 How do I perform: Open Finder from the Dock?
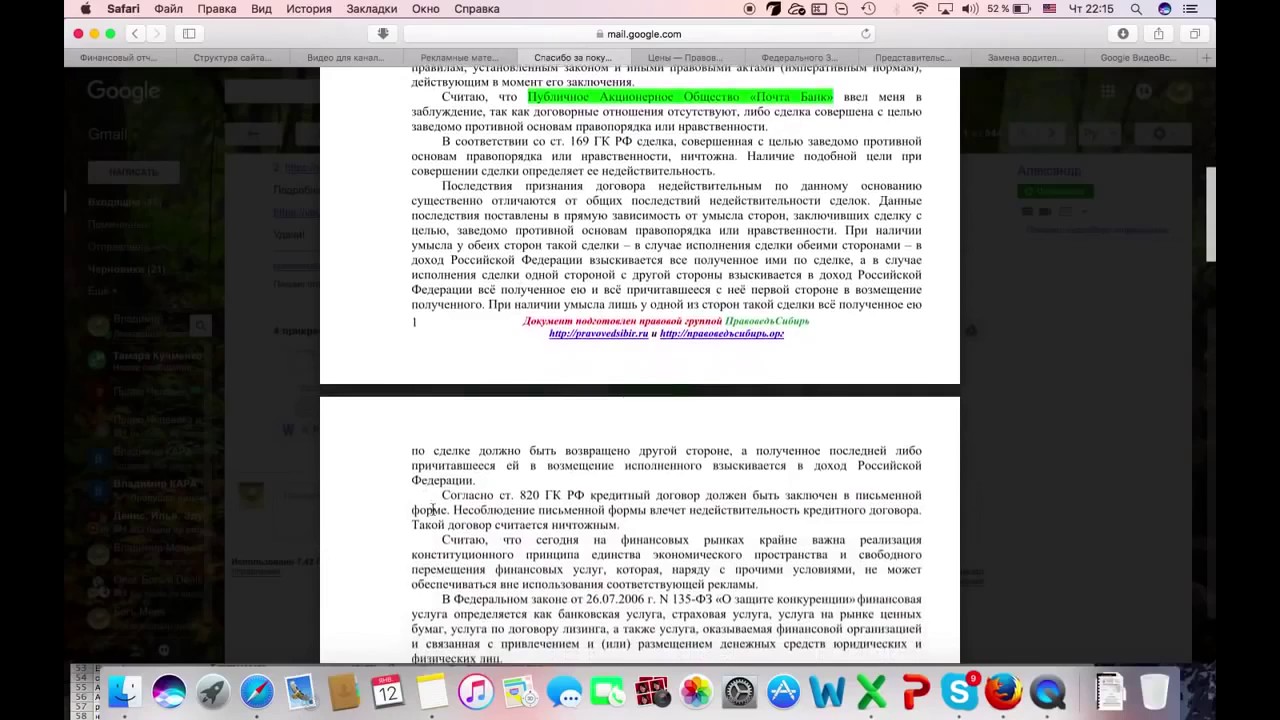(125, 692)
